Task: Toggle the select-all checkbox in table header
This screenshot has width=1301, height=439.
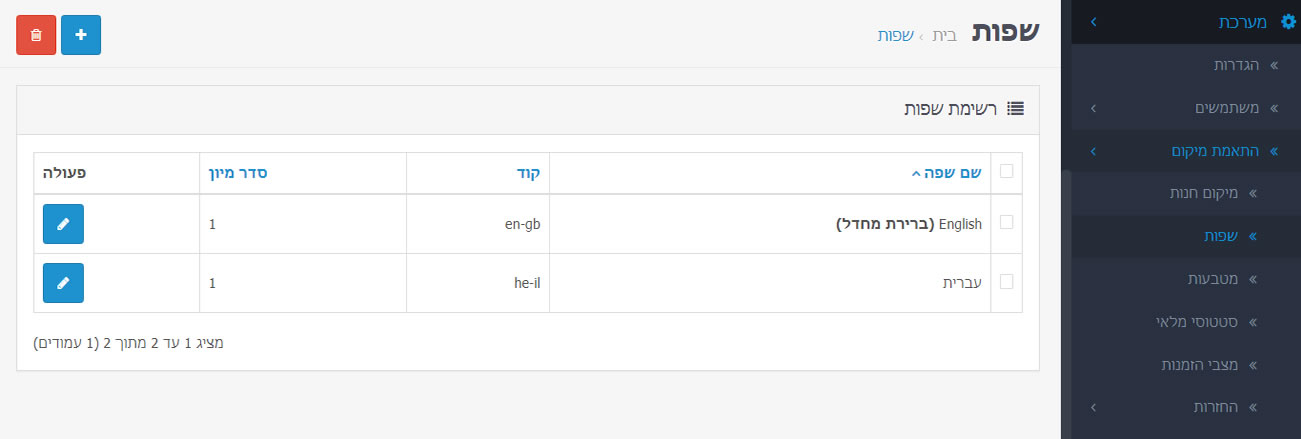Action: 1006,171
